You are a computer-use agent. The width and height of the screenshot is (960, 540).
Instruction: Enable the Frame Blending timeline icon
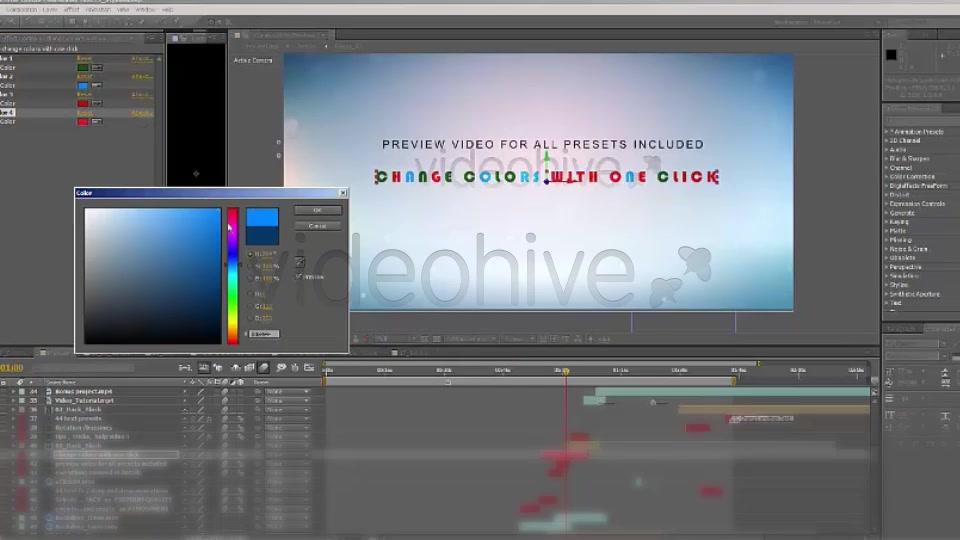tap(249, 367)
